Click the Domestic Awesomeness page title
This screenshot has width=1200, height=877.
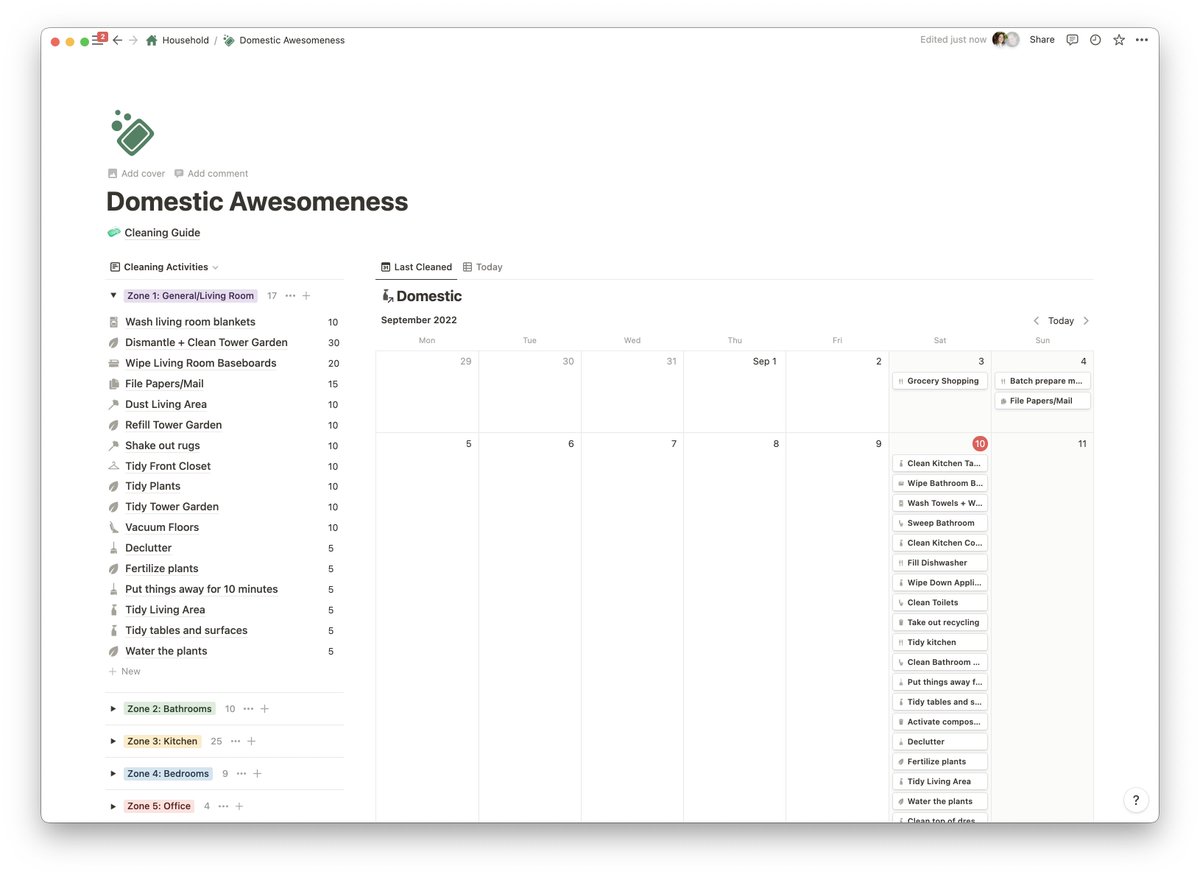pyautogui.click(x=257, y=201)
